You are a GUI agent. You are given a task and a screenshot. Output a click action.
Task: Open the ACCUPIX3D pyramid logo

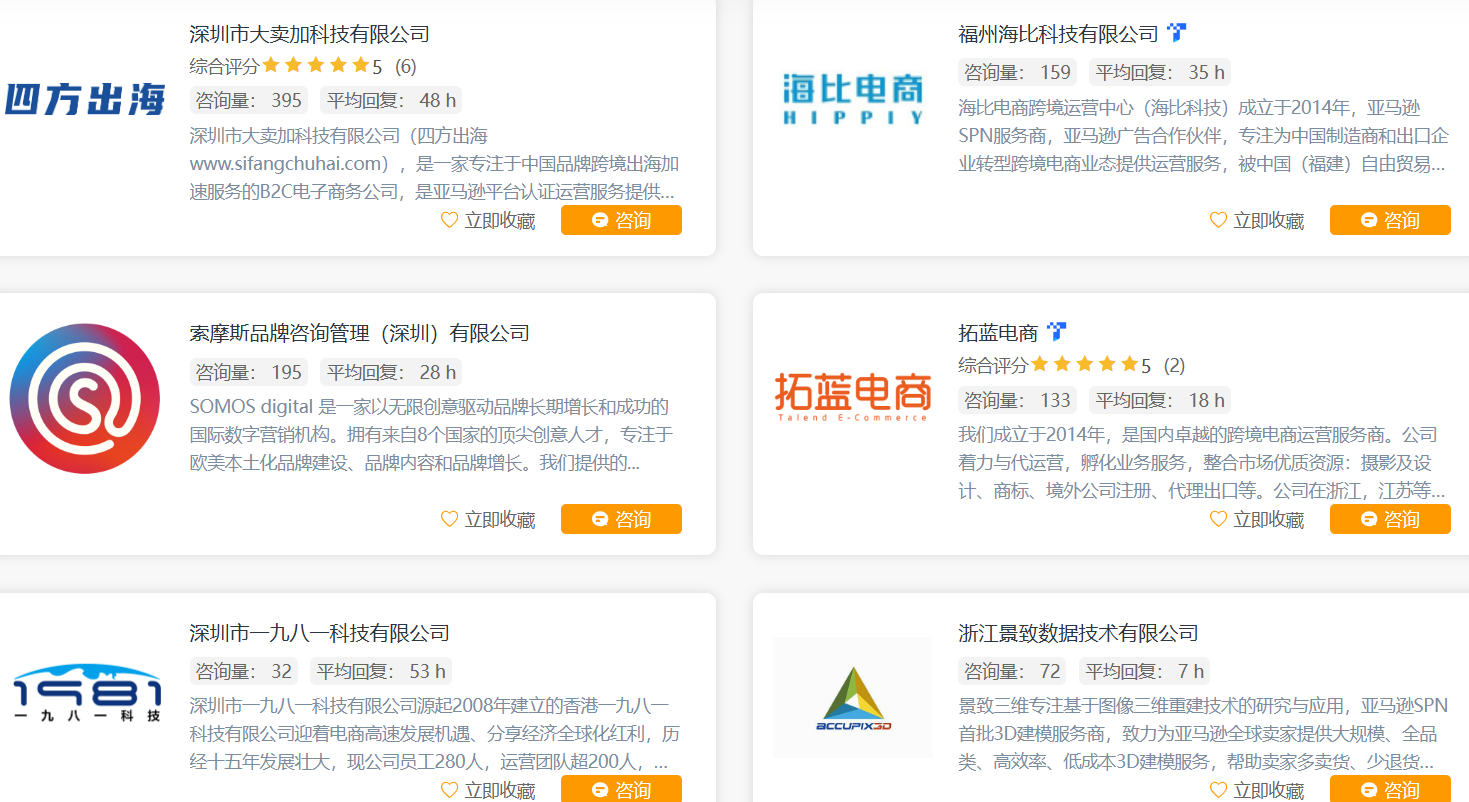click(x=853, y=697)
